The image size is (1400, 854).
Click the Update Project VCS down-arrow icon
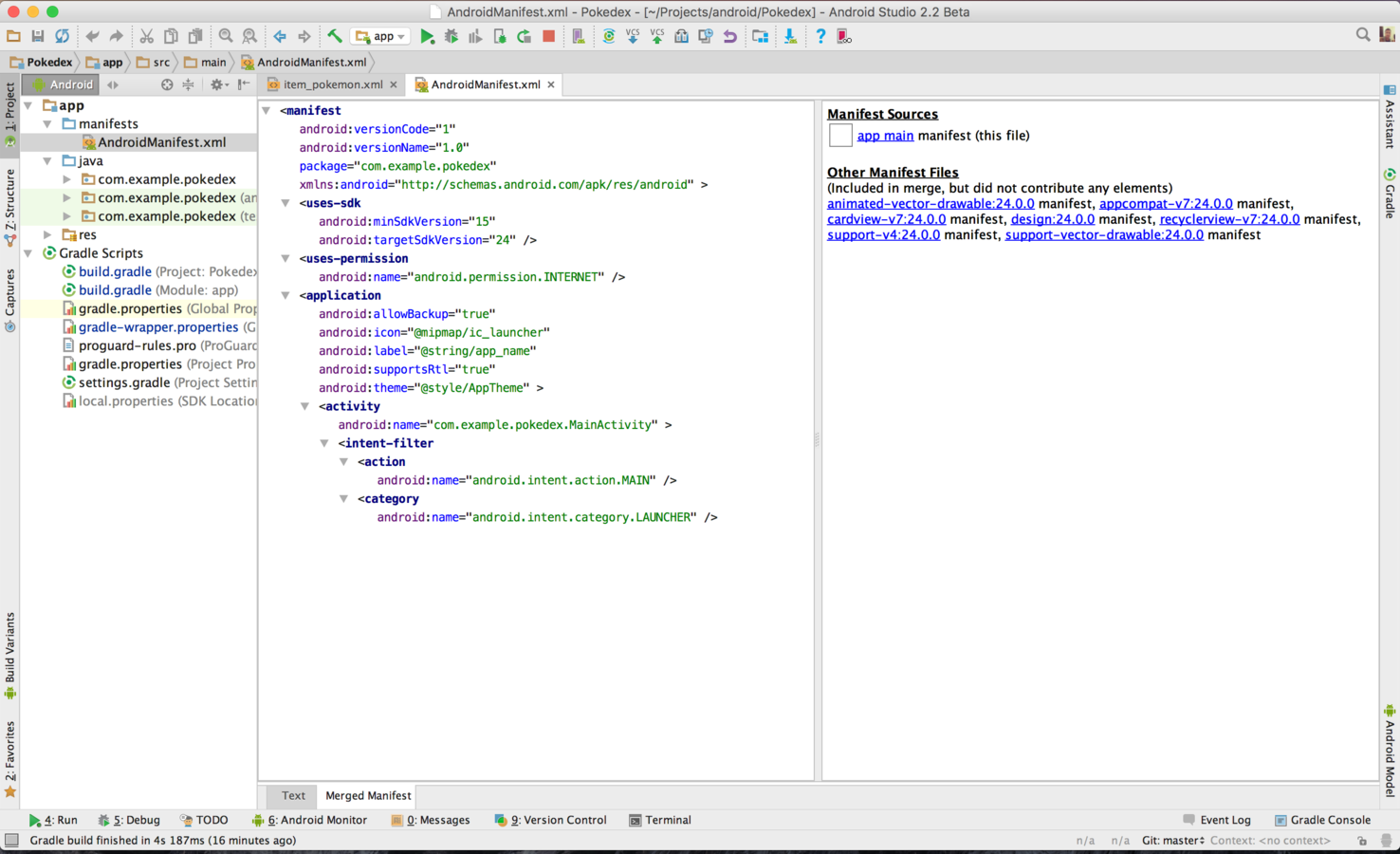tap(633, 36)
